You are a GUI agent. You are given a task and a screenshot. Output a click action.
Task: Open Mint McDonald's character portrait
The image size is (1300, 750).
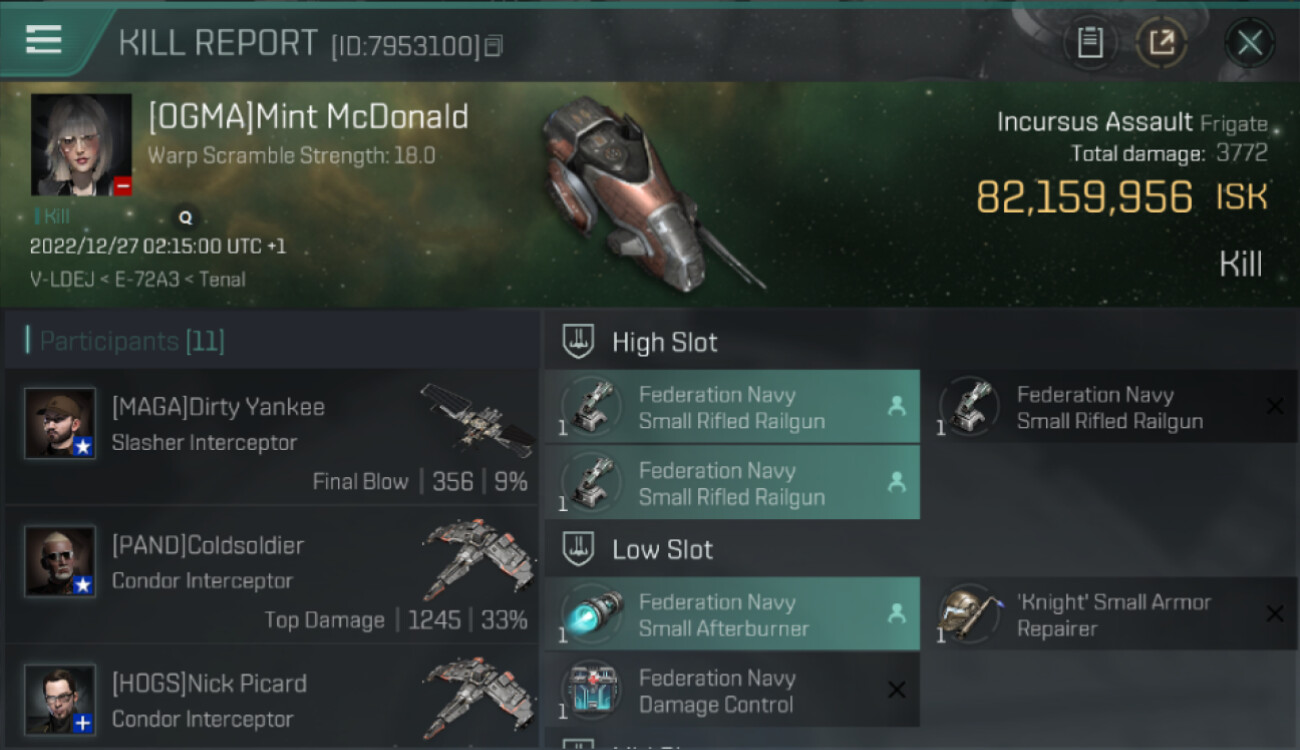click(x=81, y=145)
